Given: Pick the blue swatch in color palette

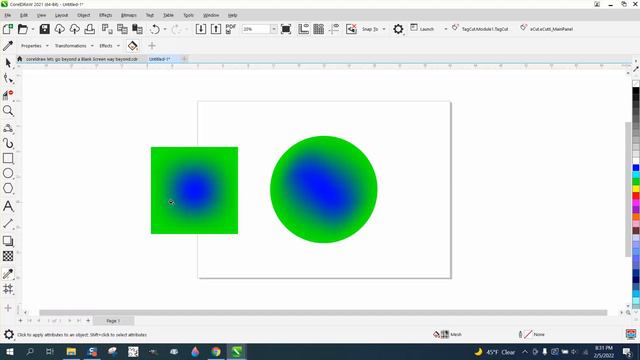Looking at the screenshot, I should 636,167.
